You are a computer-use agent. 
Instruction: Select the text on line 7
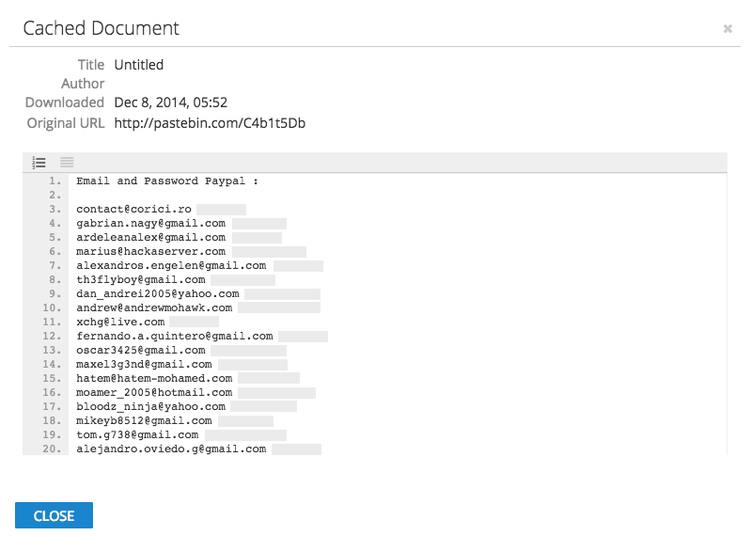tap(171, 266)
